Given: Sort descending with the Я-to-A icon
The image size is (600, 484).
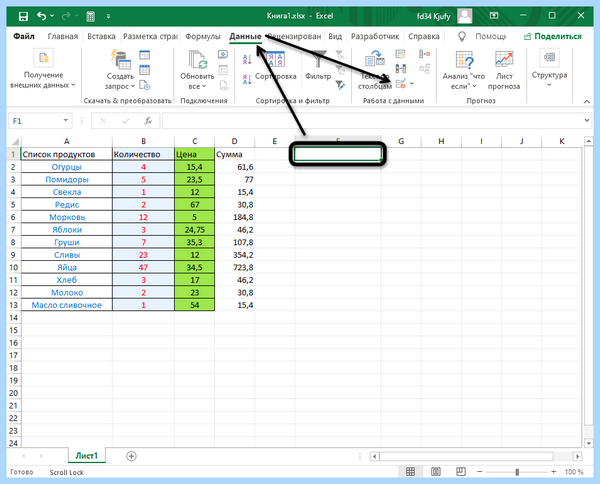Looking at the screenshot, I should tap(247, 79).
